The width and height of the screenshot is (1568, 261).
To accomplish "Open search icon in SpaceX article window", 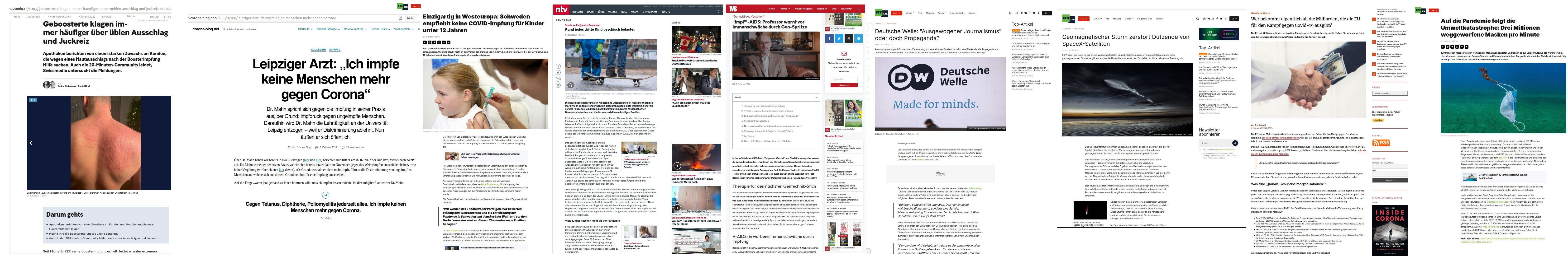I will [x=1197, y=19].
